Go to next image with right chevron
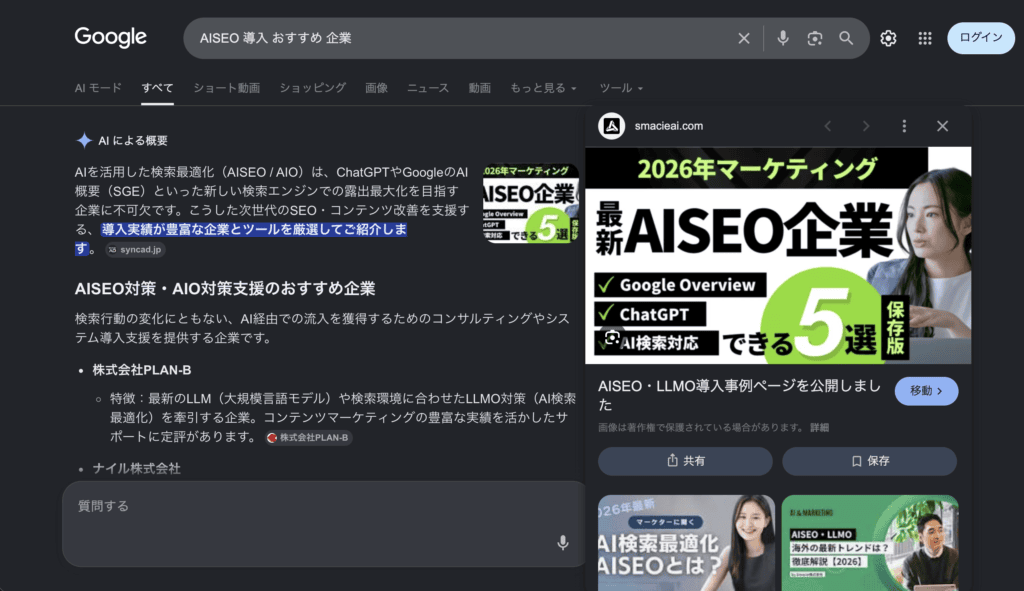The width and height of the screenshot is (1024, 591). click(x=866, y=126)
